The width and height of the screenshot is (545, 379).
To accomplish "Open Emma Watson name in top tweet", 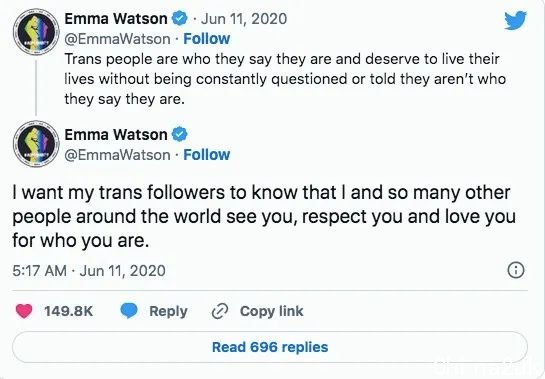I will (x=116, y=19).
